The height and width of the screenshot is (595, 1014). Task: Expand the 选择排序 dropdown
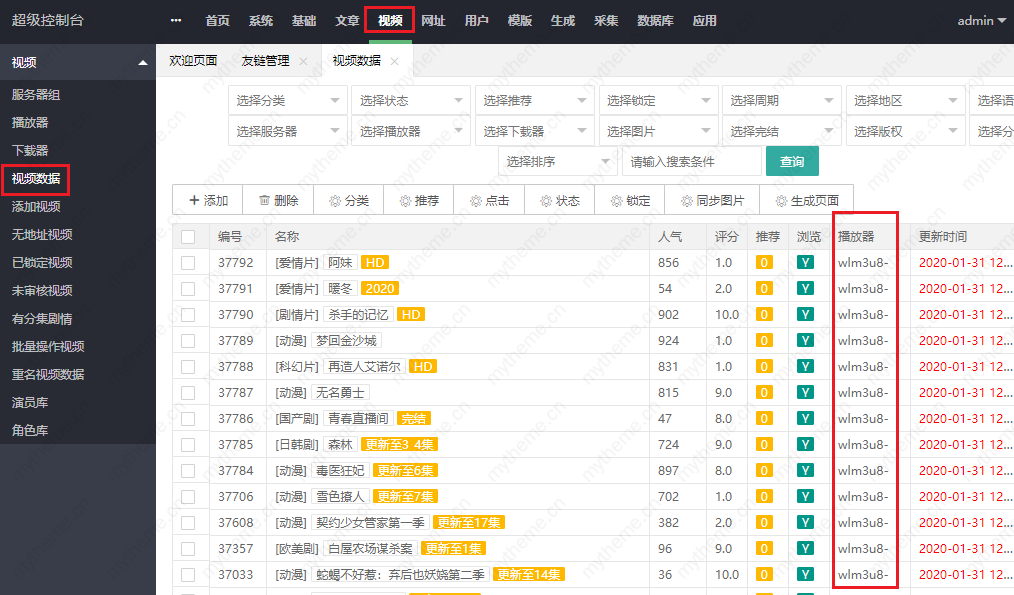click(x=557, y=161)
